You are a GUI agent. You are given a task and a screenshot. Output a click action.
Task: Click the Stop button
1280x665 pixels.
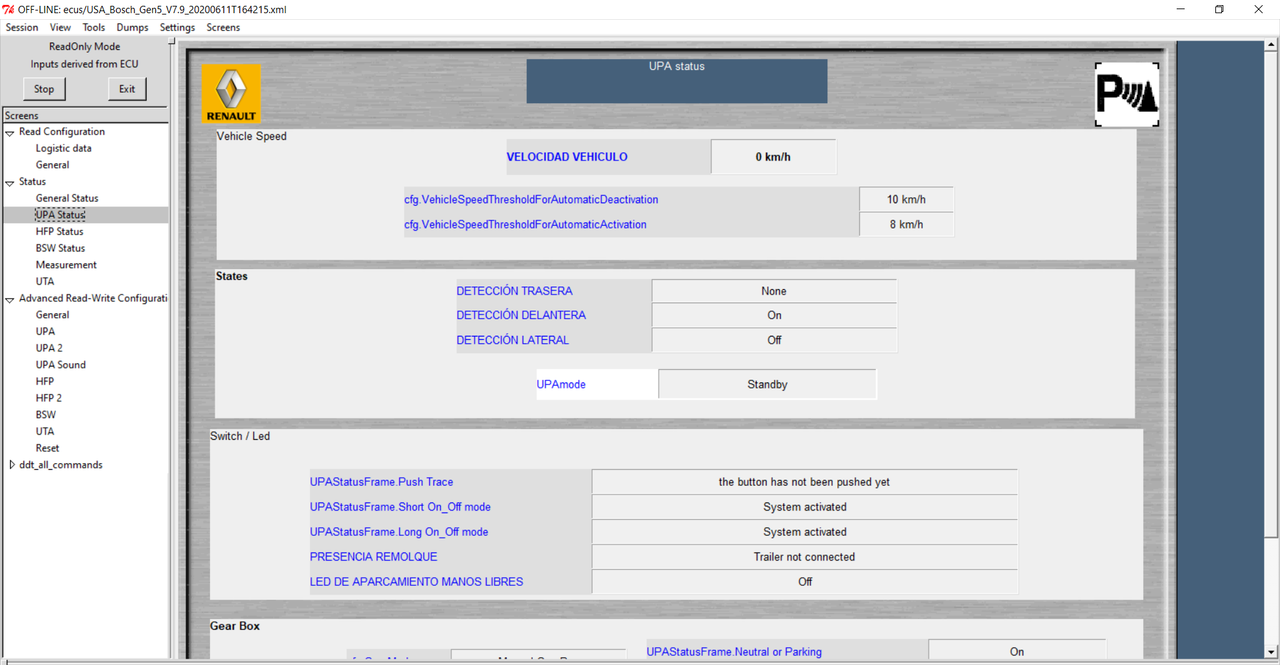[x=44, y=89]
